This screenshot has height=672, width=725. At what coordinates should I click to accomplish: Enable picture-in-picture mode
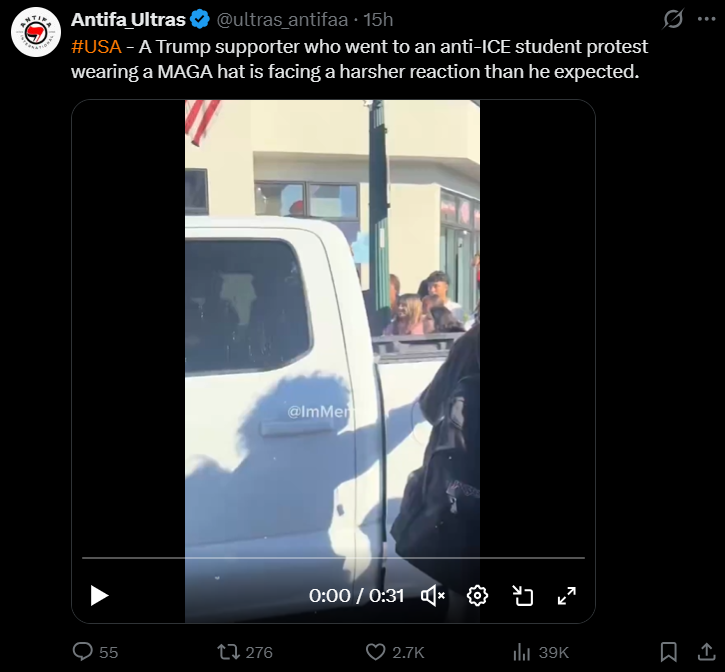(x=522, y=596)
